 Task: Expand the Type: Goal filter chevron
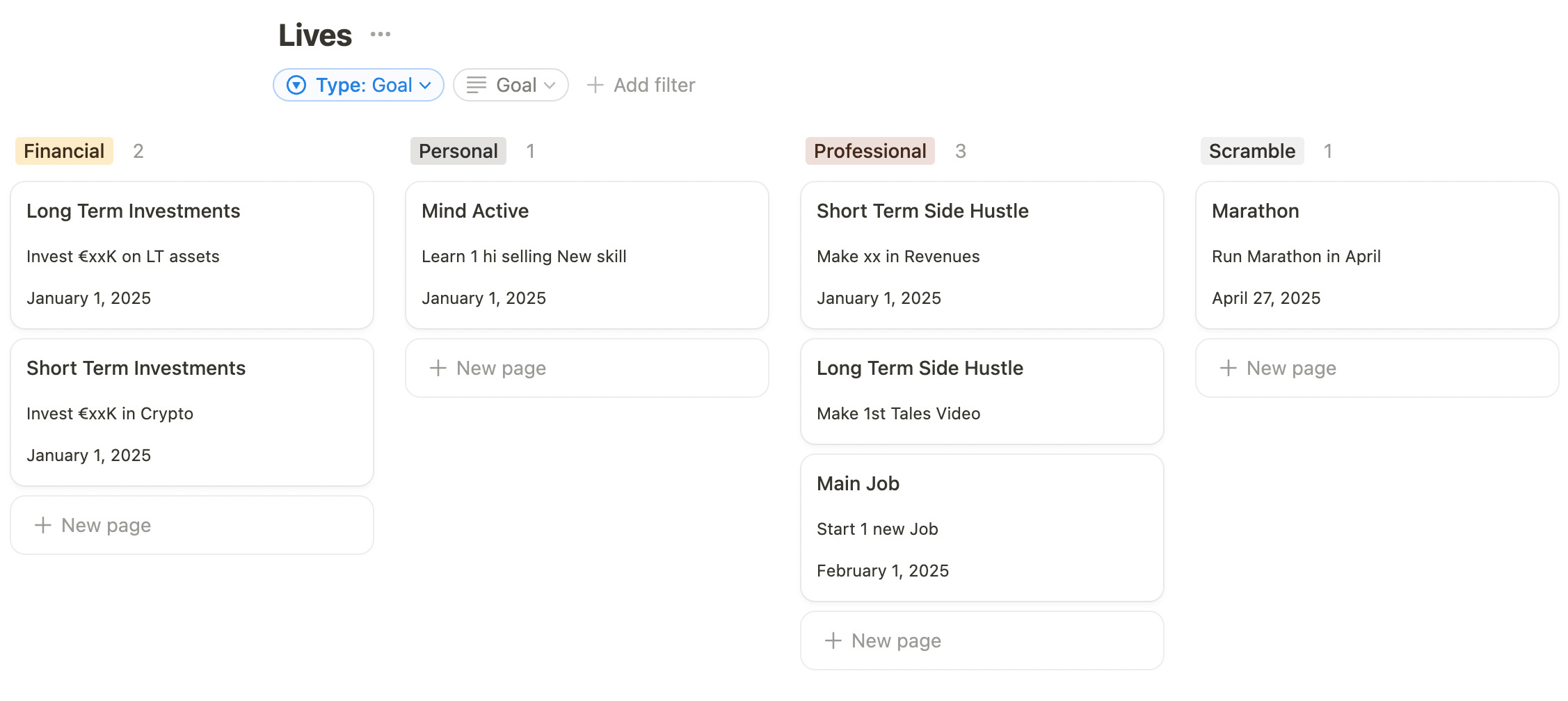[426, 85]
